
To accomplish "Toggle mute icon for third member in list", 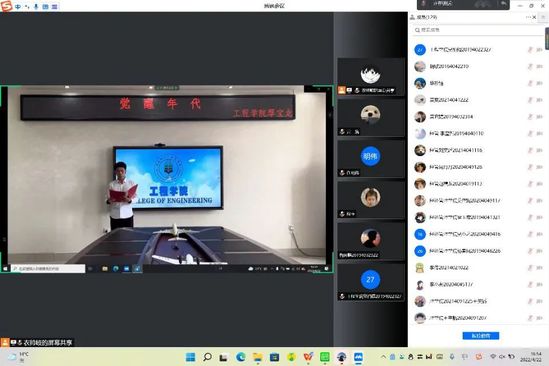I will [x=530, y=83].
